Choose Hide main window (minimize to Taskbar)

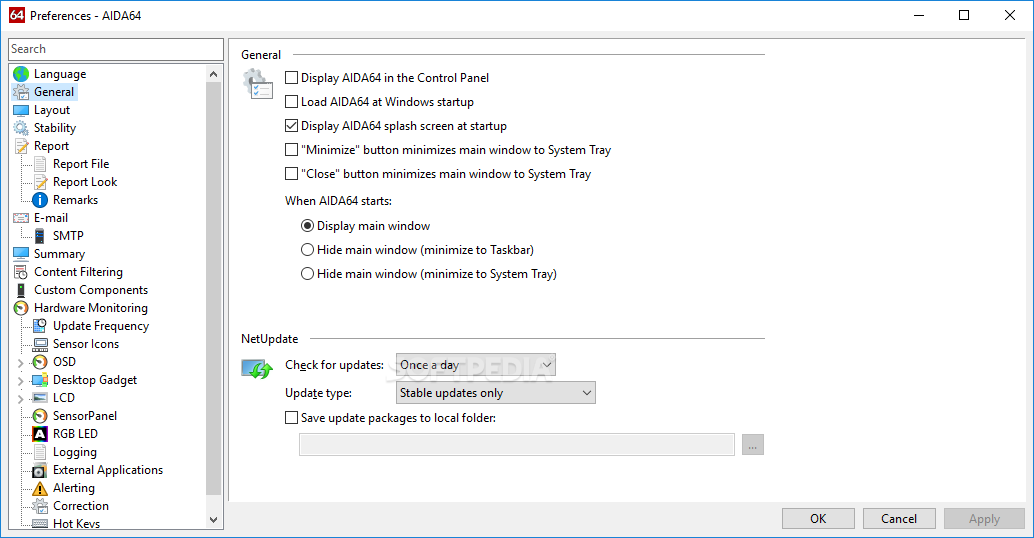click(x=307, y=250)
